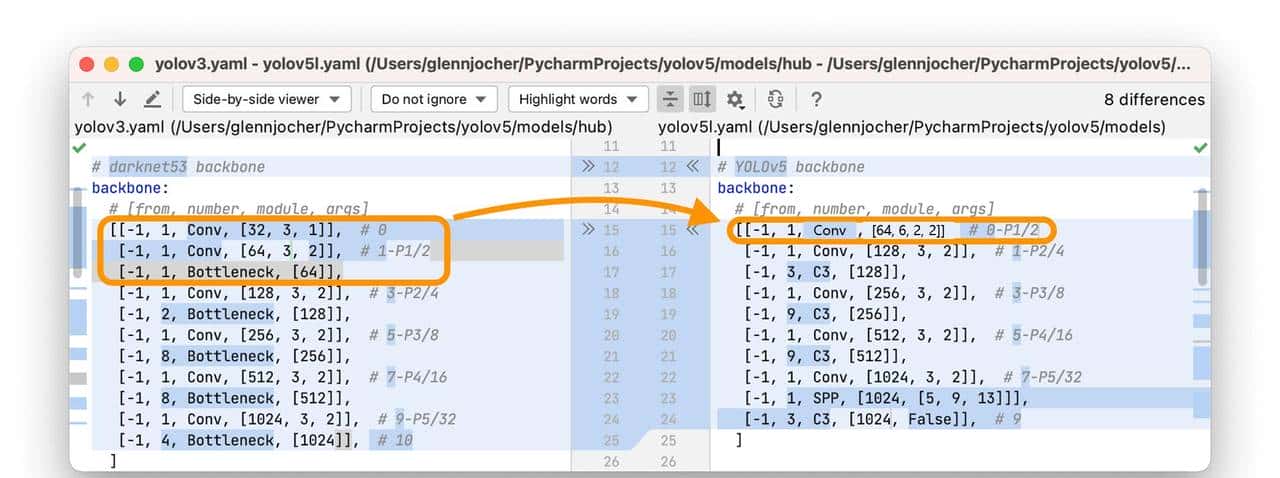Click yolov5l.yaml file path header
Screen dimensions: 1280x478
912,127
